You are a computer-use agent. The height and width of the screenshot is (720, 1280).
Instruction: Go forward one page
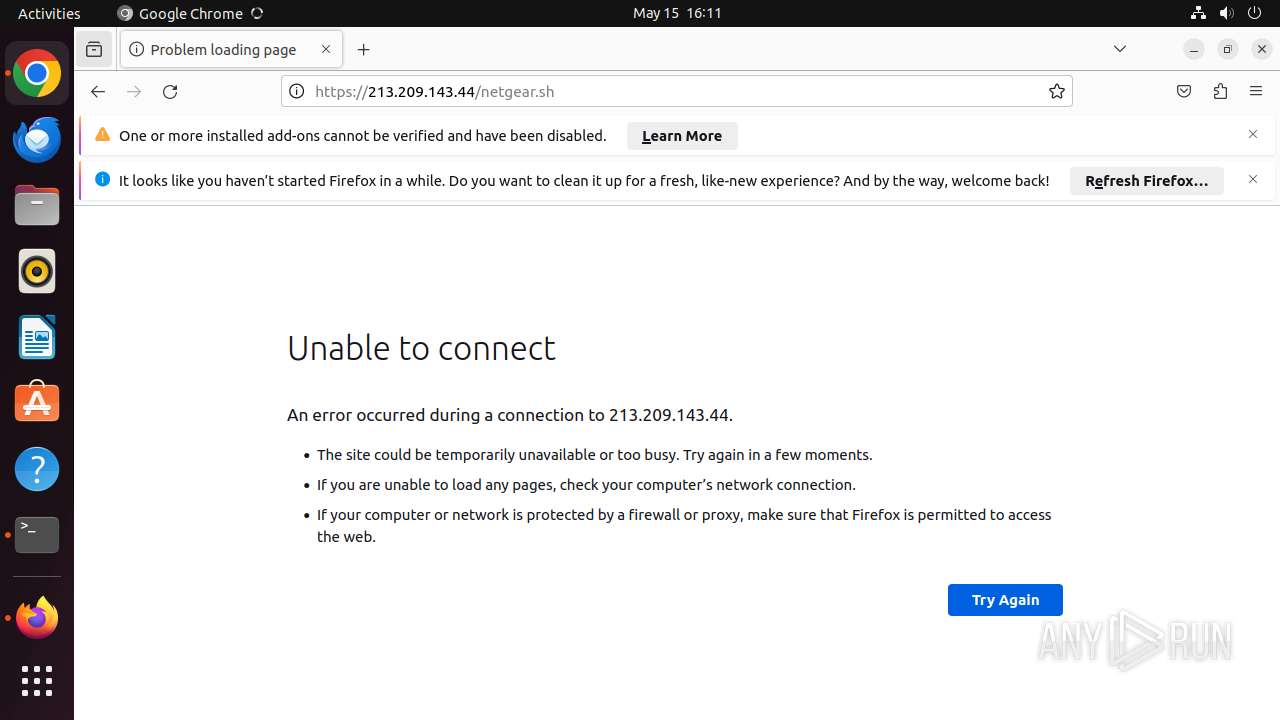[x=134, y=91]
